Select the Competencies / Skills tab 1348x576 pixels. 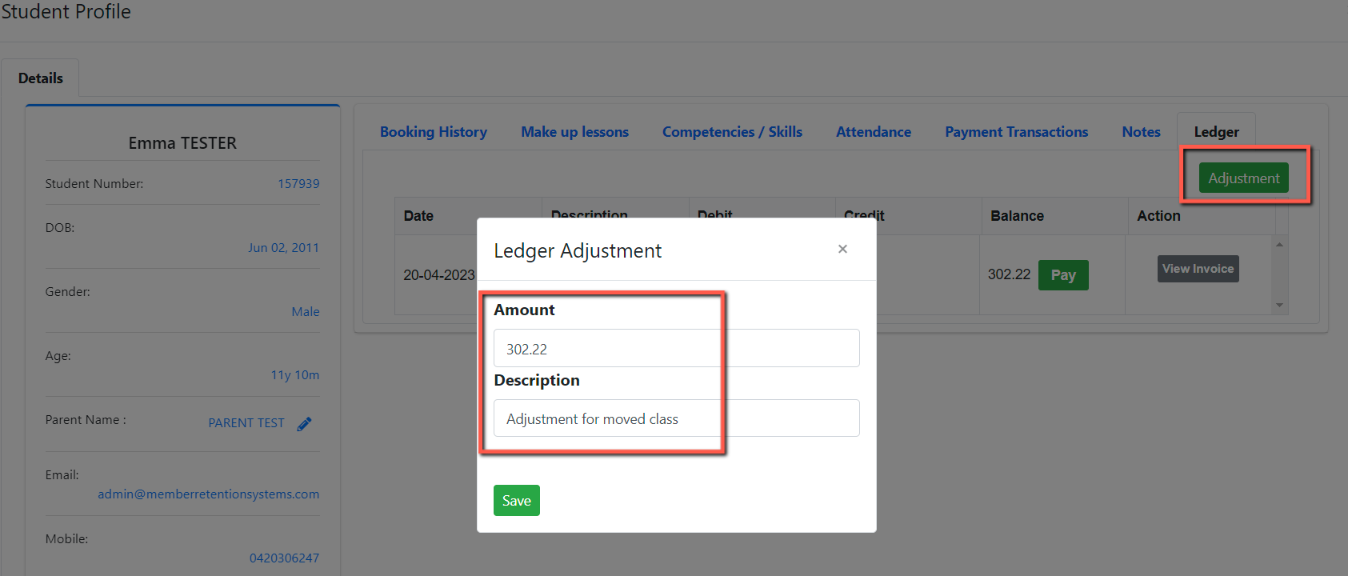732,132
